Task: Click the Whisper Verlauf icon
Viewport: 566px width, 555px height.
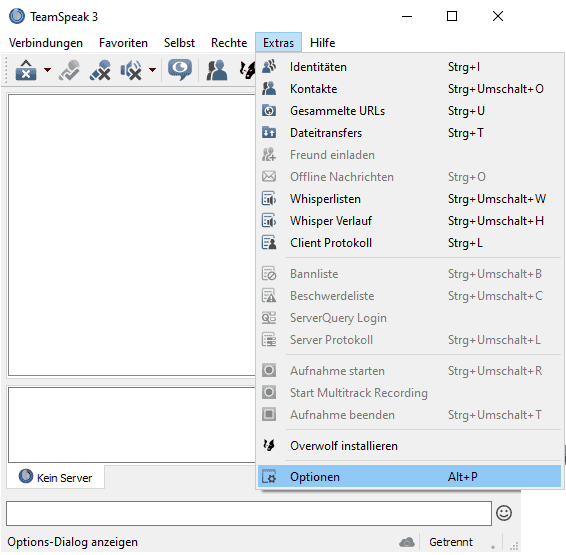Action: click(x=269, y=221)
